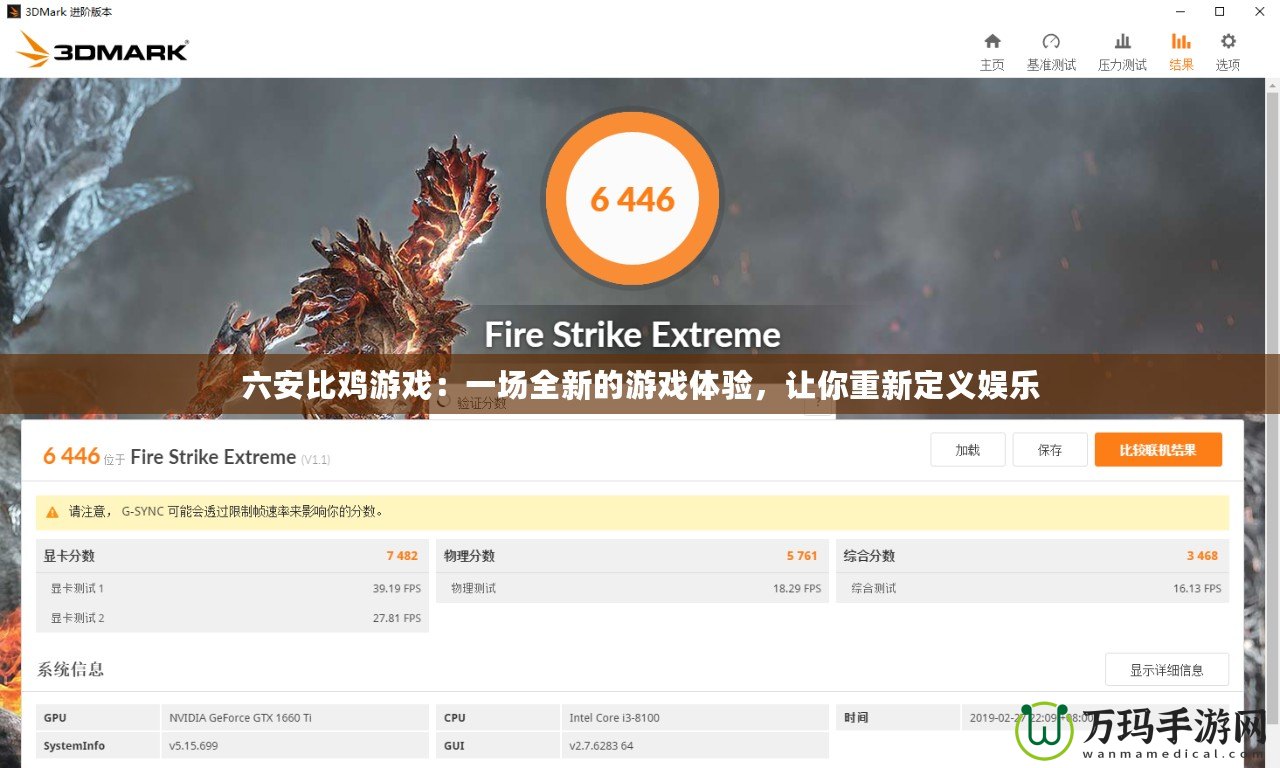The height and width of the screenshot is (768, 1280).
Task: Select the 物理测试 row label
Action: point(473,589)
